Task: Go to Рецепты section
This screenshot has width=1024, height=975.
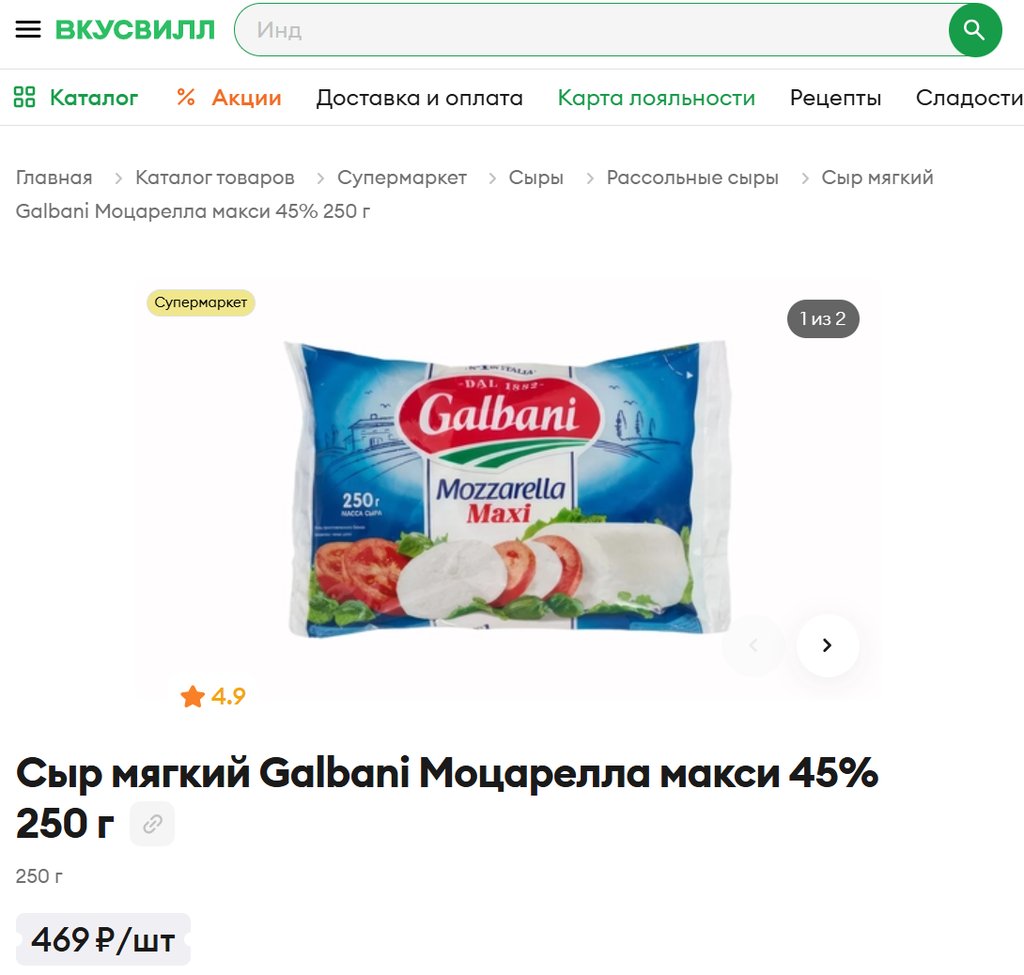Action: pyautogui.click(x=835, y=97)
